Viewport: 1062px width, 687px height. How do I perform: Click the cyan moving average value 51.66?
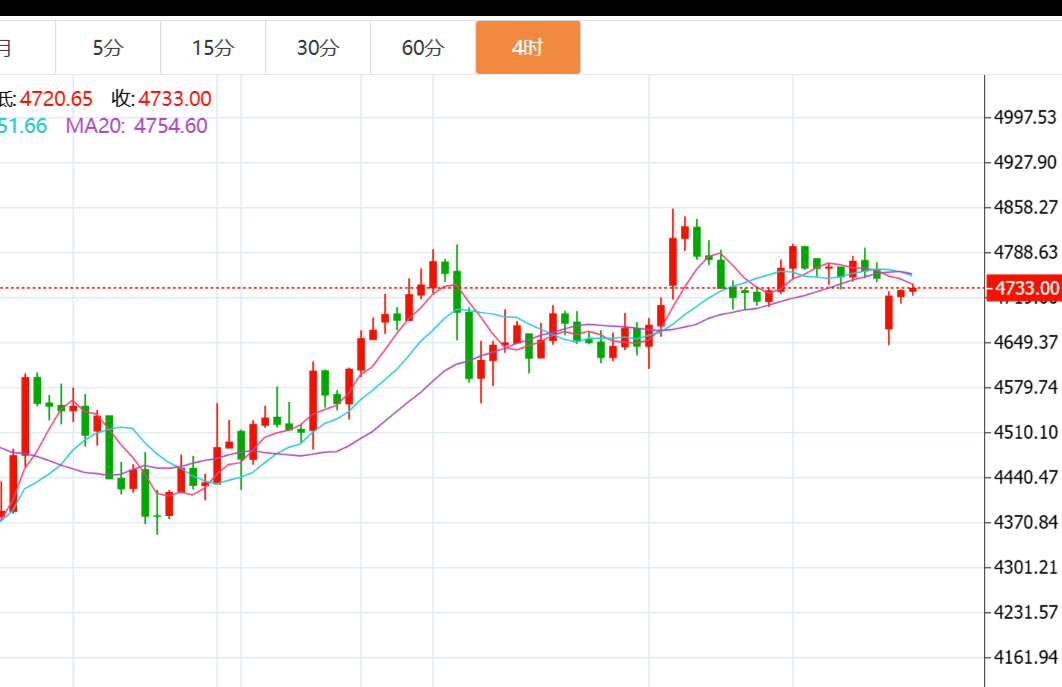pyautogui.click(x=22, y=126)
